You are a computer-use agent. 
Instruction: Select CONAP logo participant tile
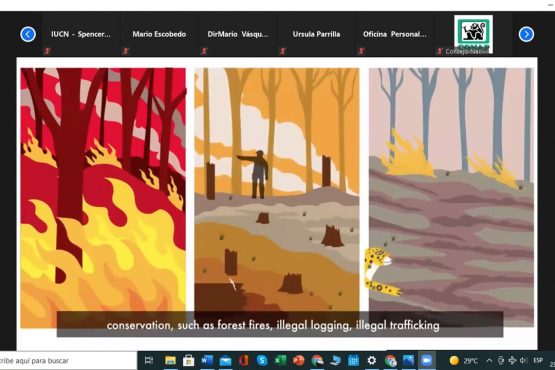(473, 34)
